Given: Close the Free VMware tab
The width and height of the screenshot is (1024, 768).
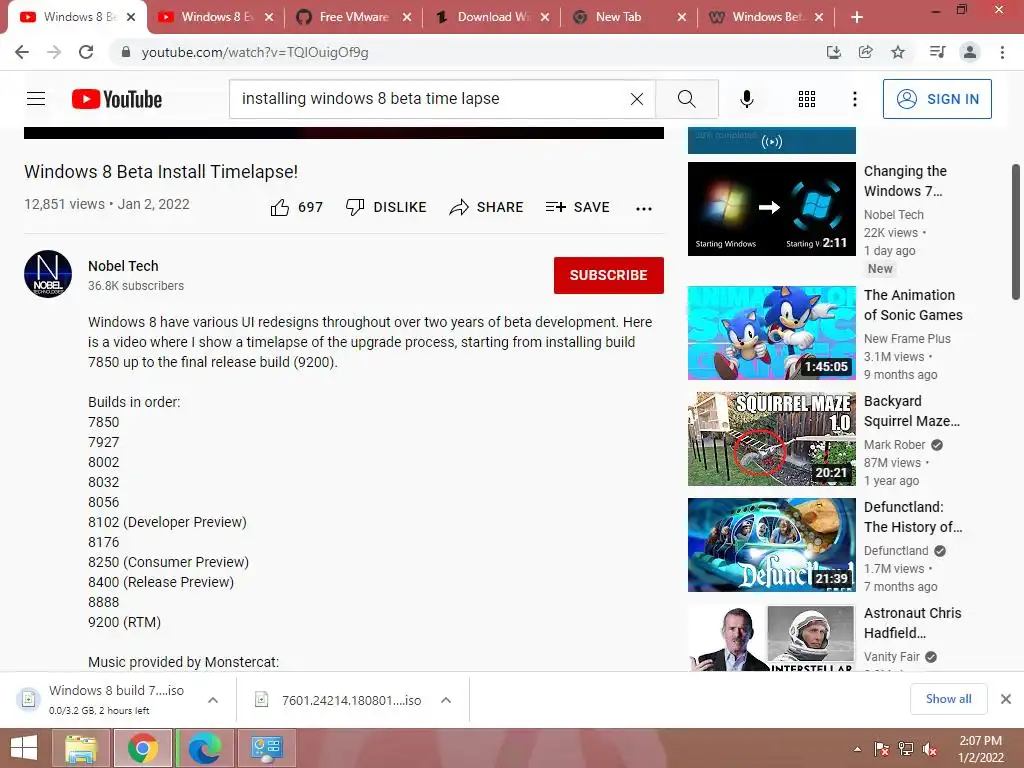Looking at the screenshot, I should click(407, 17).
